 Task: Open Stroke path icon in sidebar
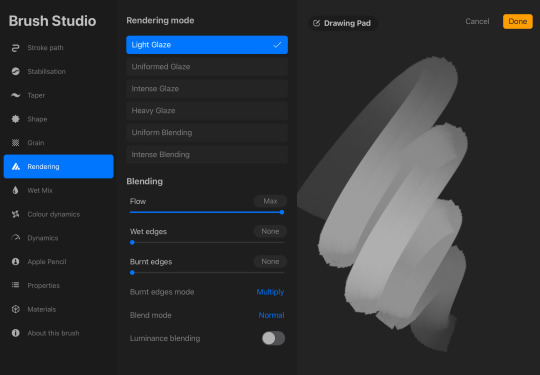(15, 48)
